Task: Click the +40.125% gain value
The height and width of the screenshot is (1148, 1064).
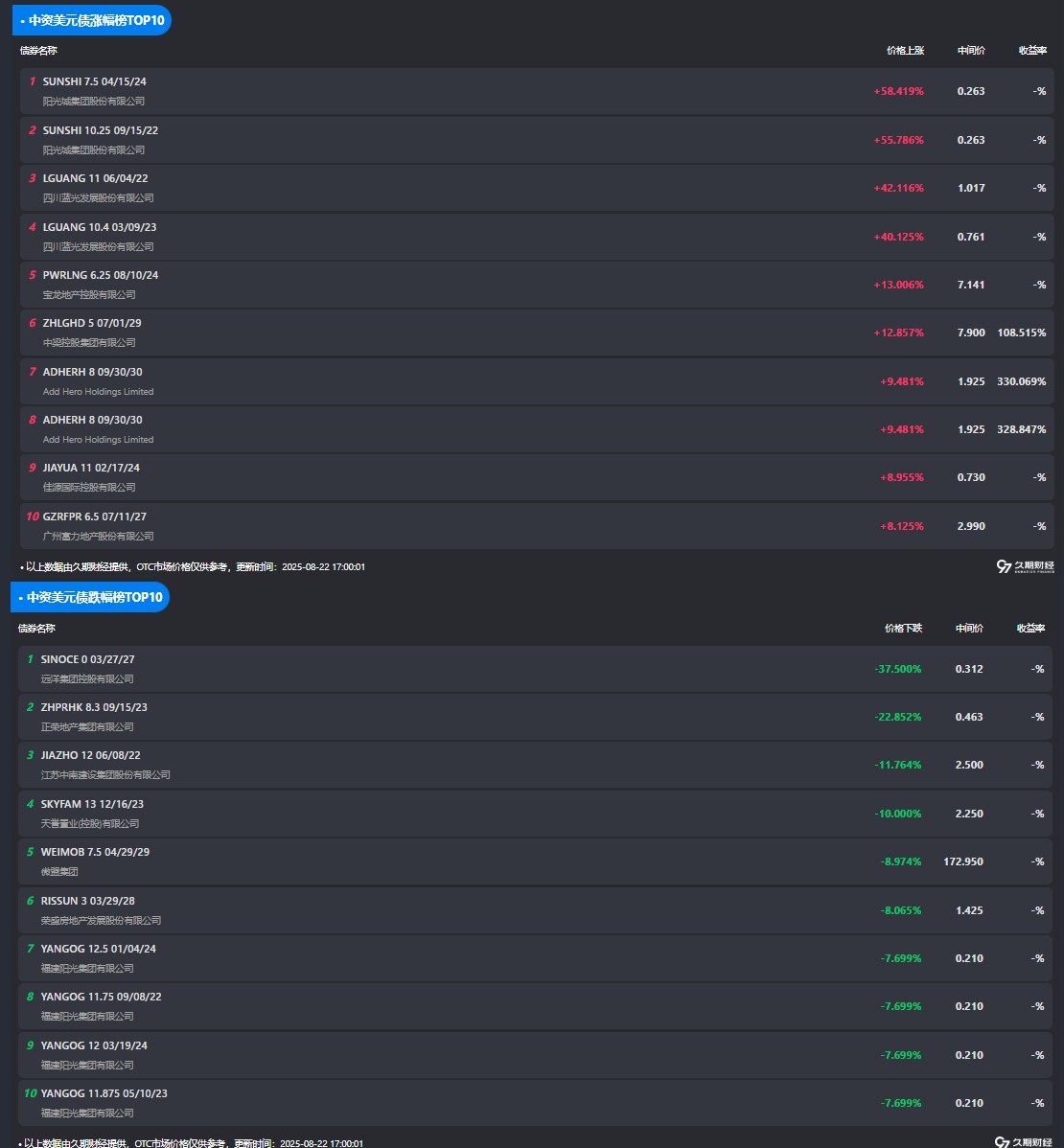Action: 898,238
